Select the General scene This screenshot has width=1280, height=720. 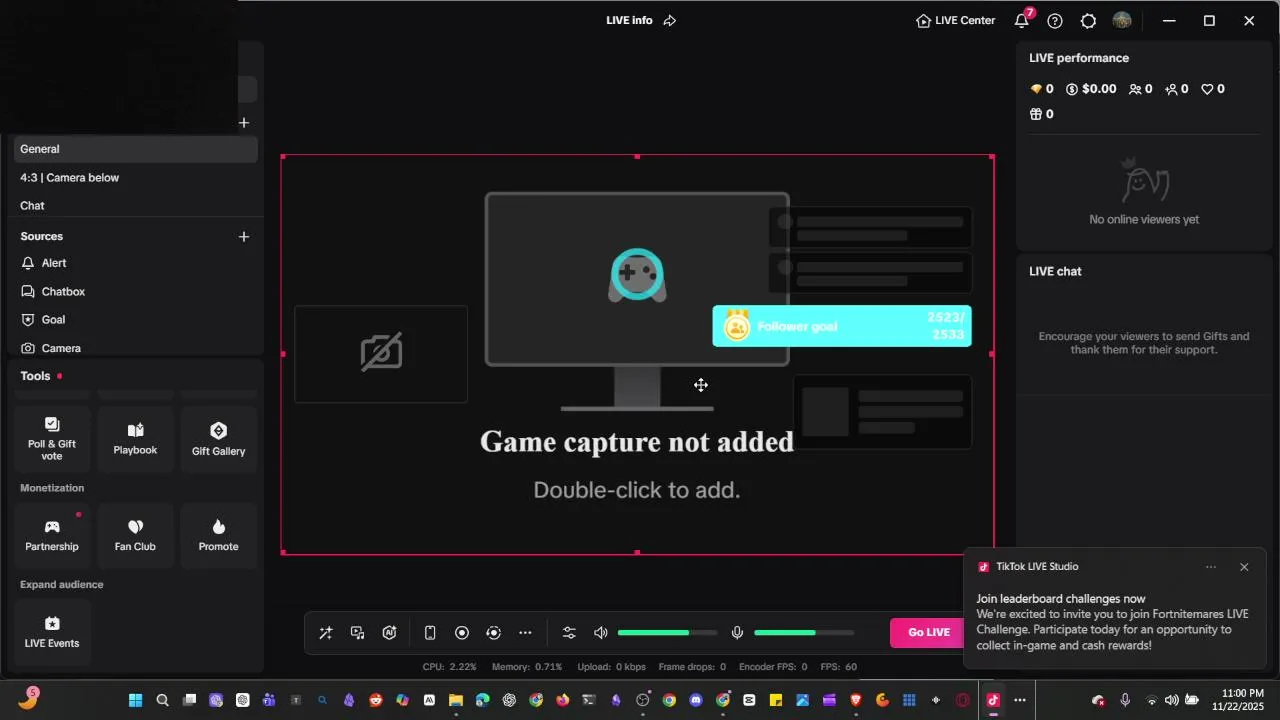click(136, 149)
